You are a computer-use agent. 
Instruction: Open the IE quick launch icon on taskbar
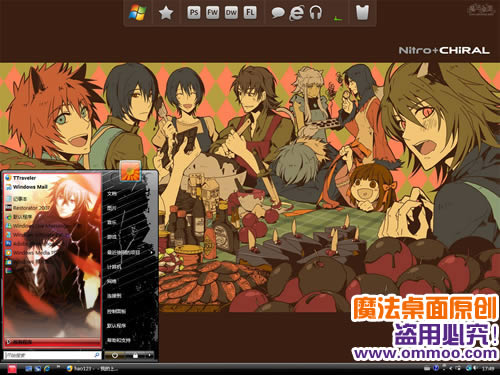[x=47, y=368]
